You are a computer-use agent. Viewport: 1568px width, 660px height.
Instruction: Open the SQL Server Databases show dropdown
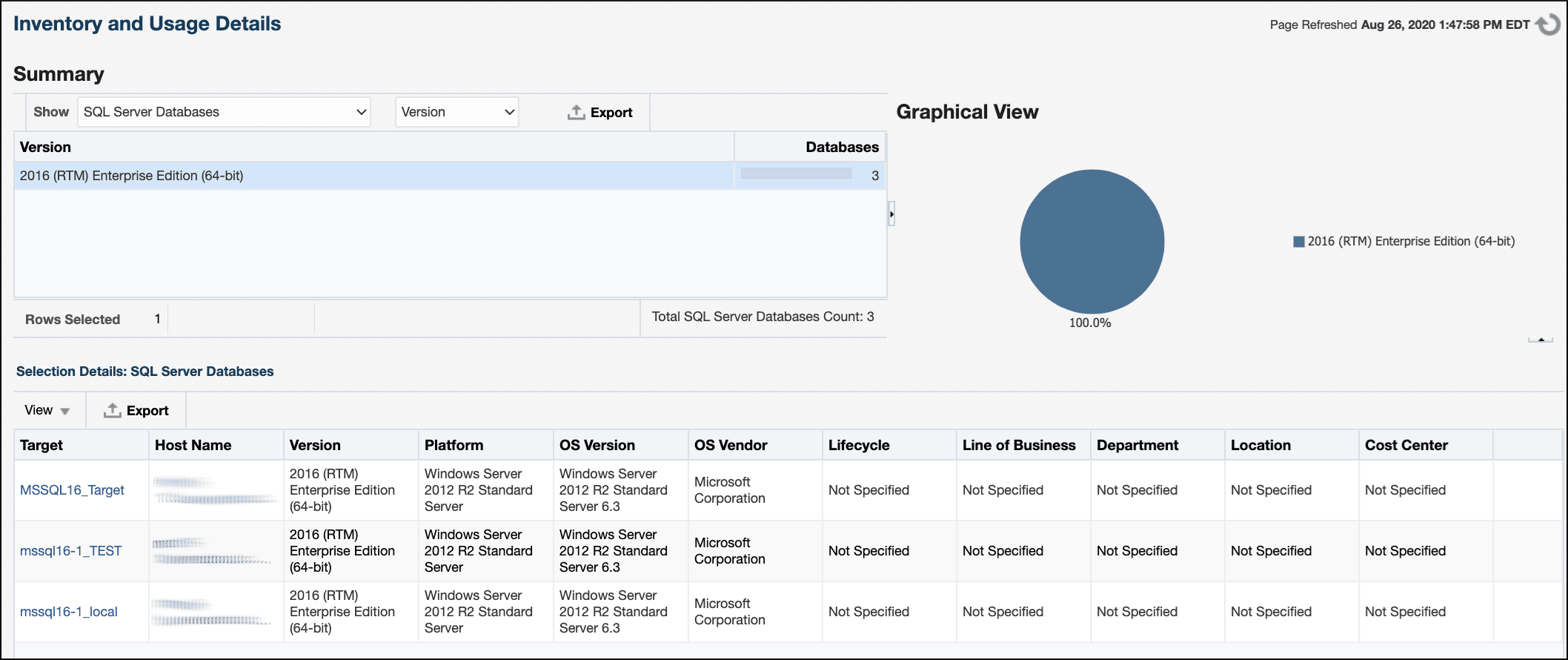pos(224,112)
